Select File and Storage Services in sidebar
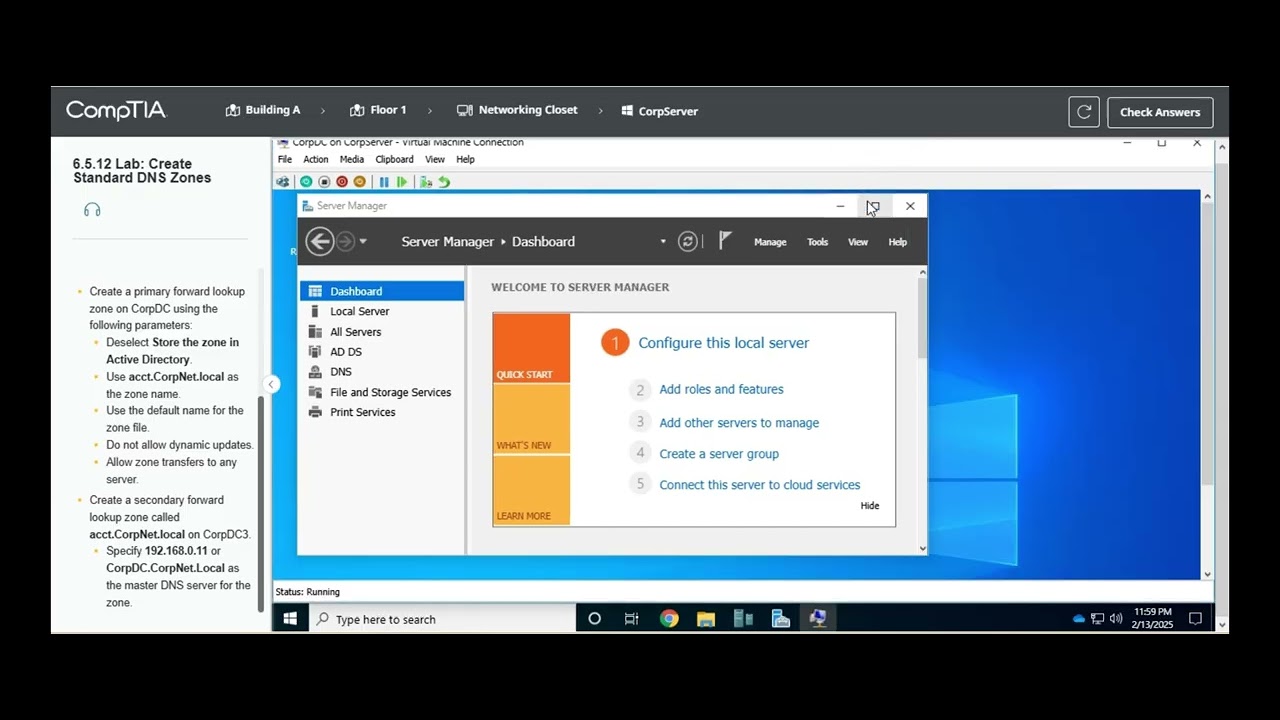Viewport: 1280px width, 720px height. pos(381,392)
